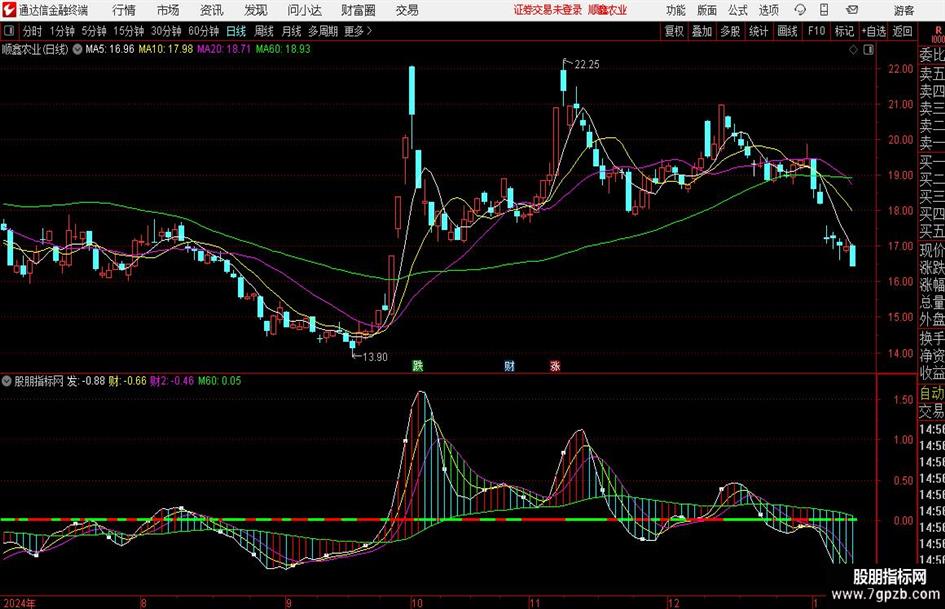The width and height of the screenshot is (945, 609).
Task: Open the 版面 menu
Action: [706, 10]
